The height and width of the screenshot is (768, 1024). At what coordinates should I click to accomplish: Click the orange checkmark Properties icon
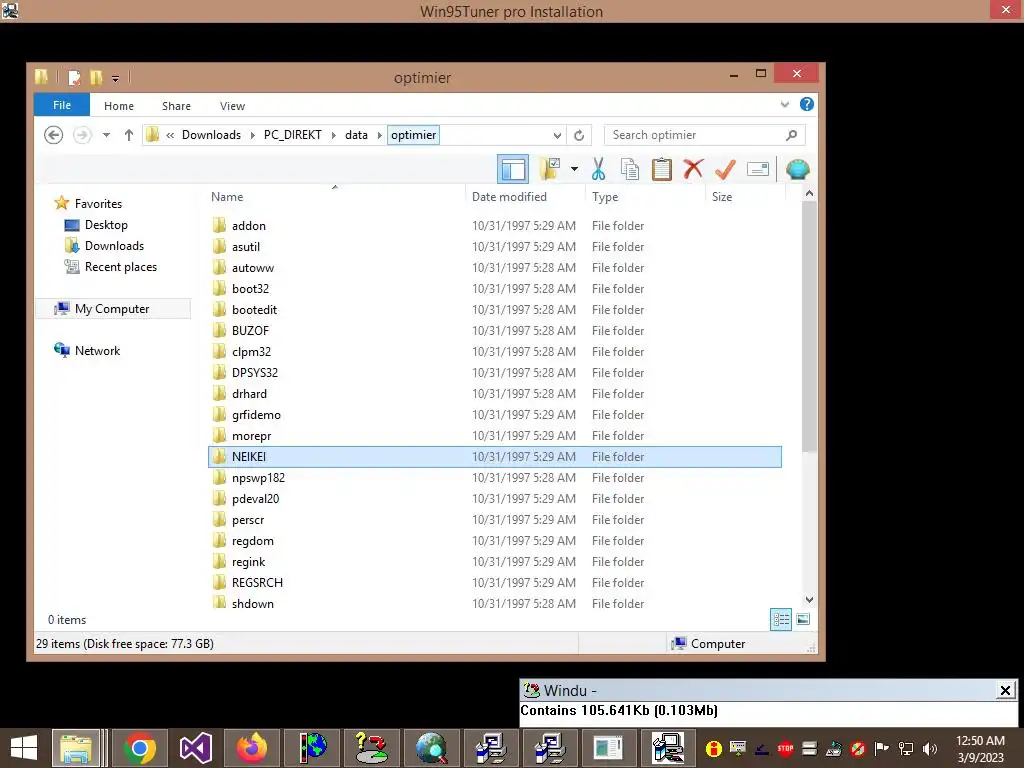click(726, 169)
